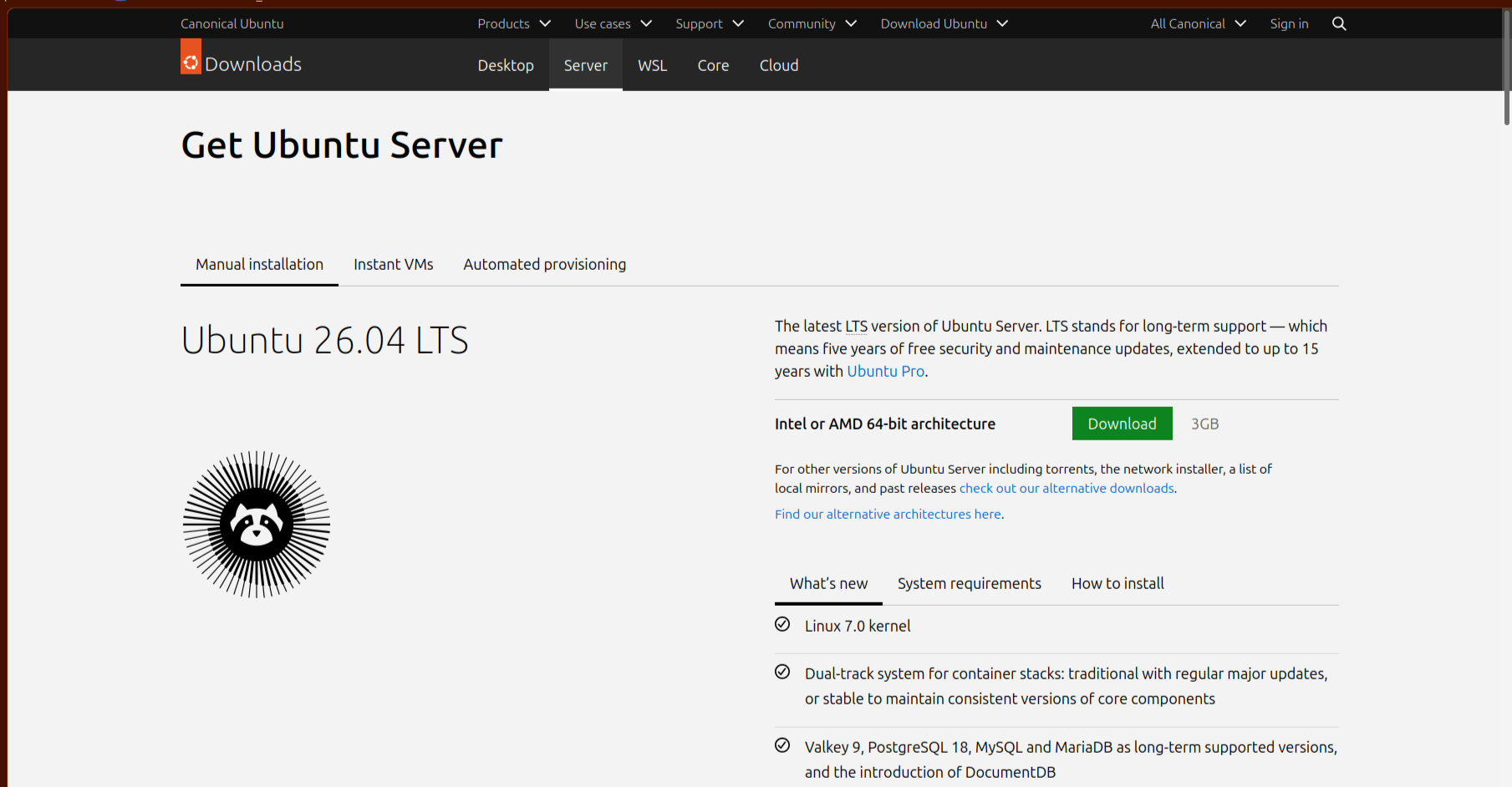
Task: Click checkmark icon beside Dual-track system item
Action: (782, 672)
